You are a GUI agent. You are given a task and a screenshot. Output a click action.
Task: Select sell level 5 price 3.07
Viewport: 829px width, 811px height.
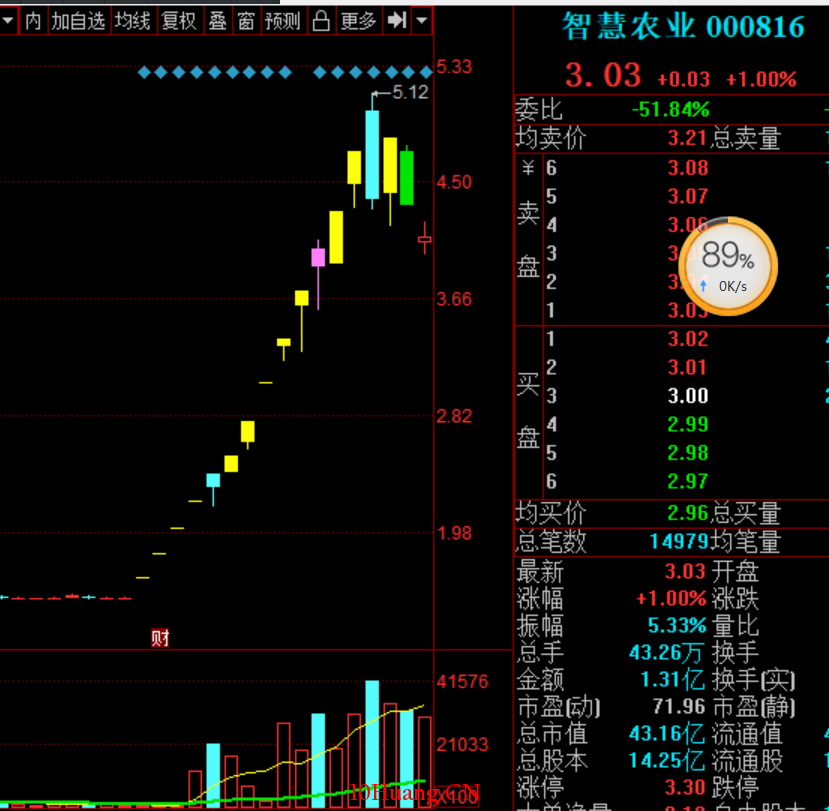688,197
